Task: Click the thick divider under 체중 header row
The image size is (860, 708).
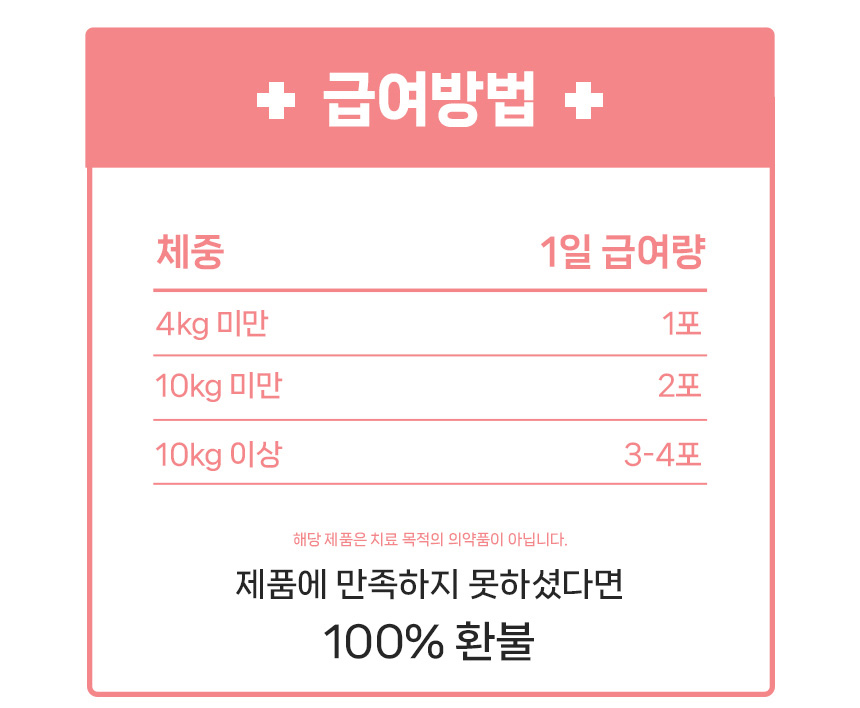Action: (430, 290)
